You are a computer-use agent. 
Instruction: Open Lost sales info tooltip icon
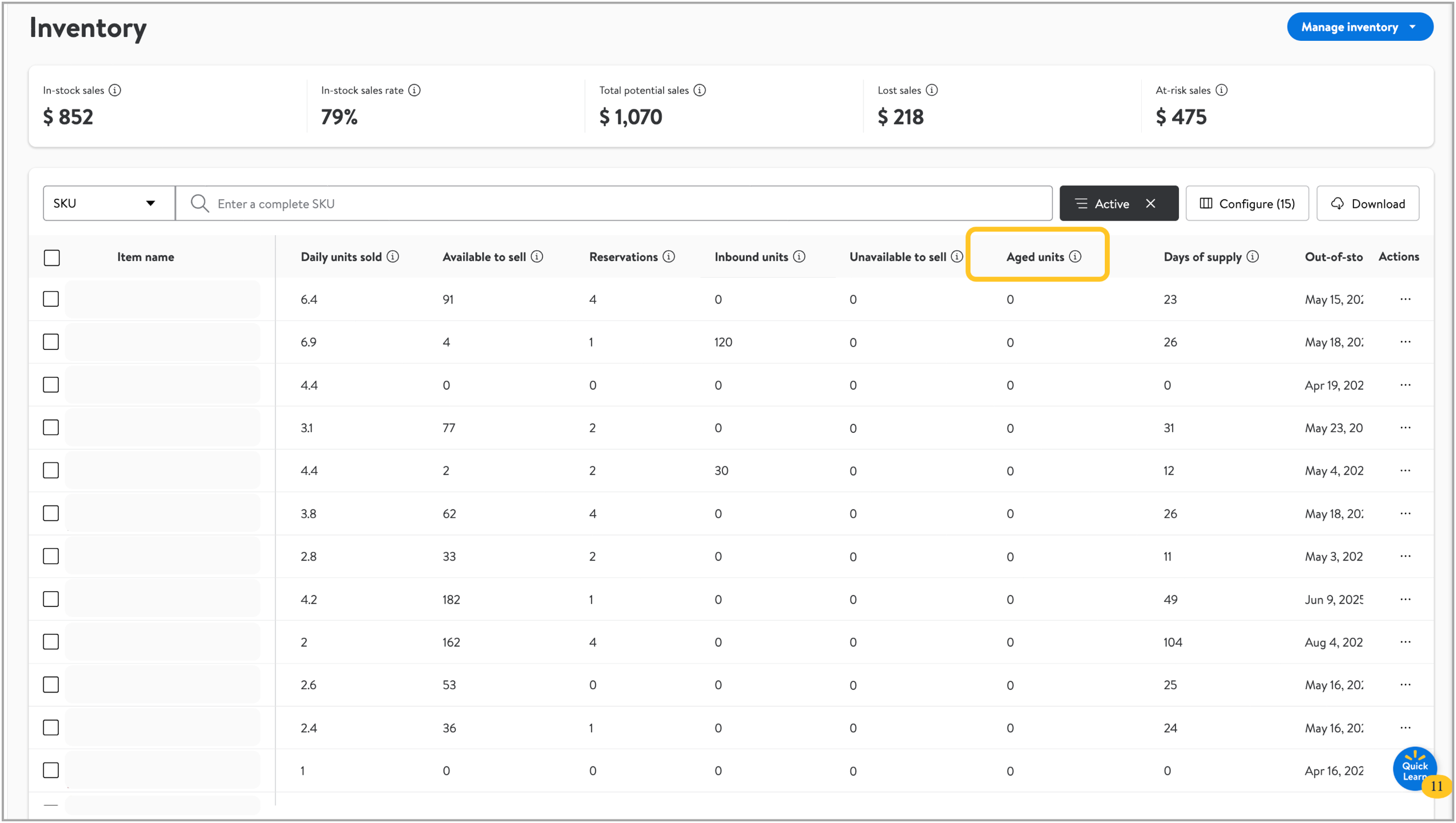coord(932,91)
